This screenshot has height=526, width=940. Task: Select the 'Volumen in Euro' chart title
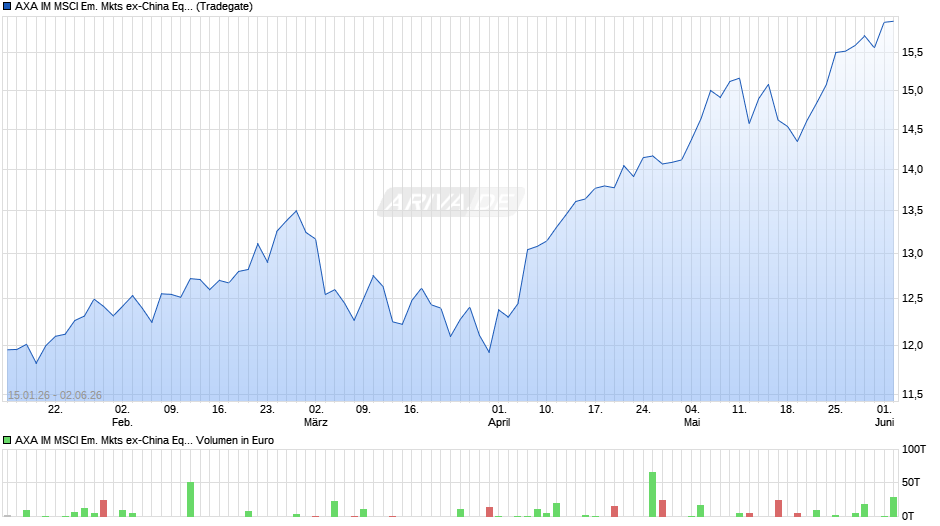click(x=144, y=440)
